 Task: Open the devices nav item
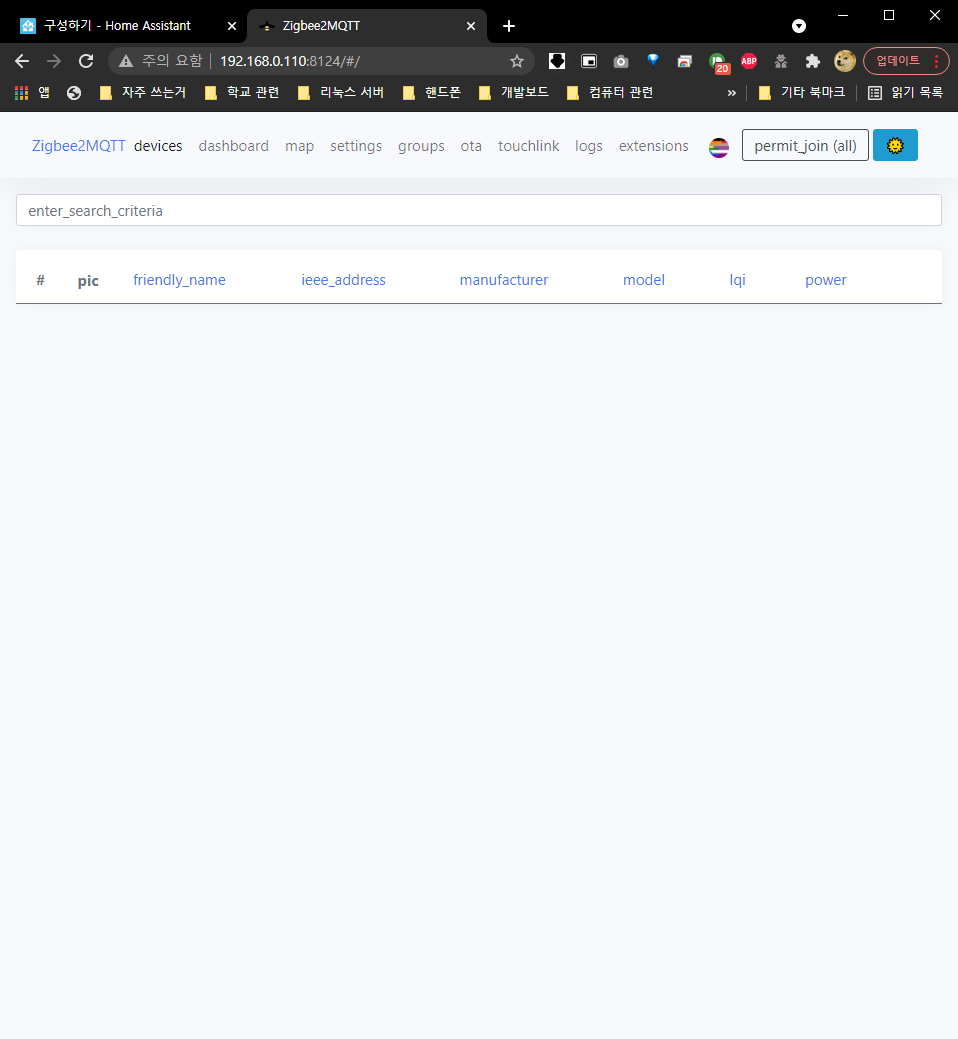[x=158, y=146]
